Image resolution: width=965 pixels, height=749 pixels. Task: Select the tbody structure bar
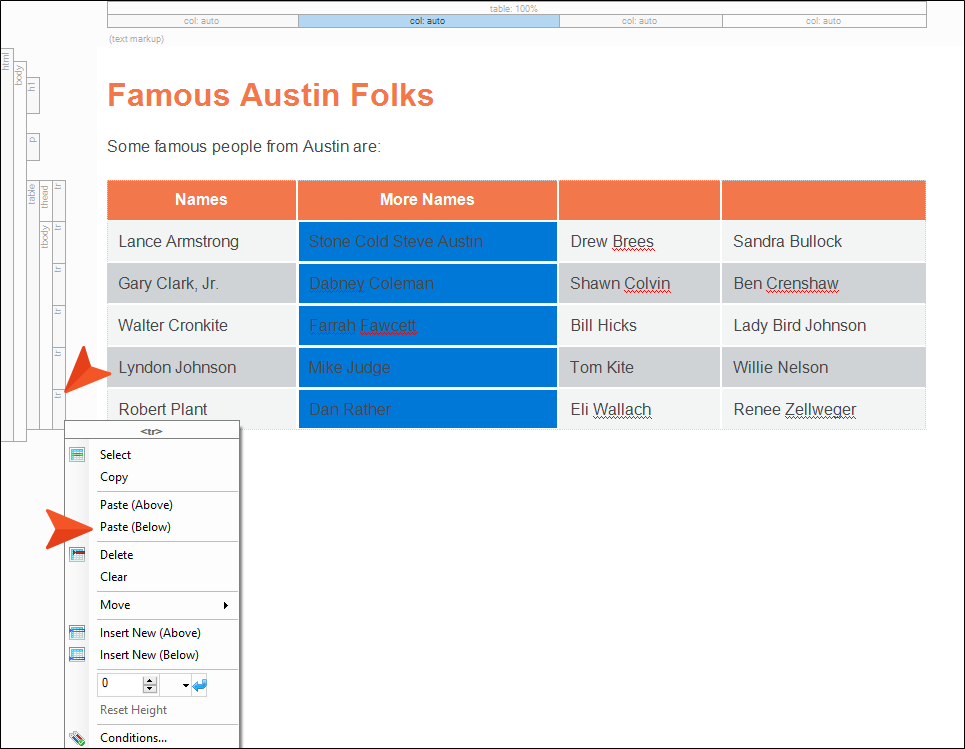46,325
